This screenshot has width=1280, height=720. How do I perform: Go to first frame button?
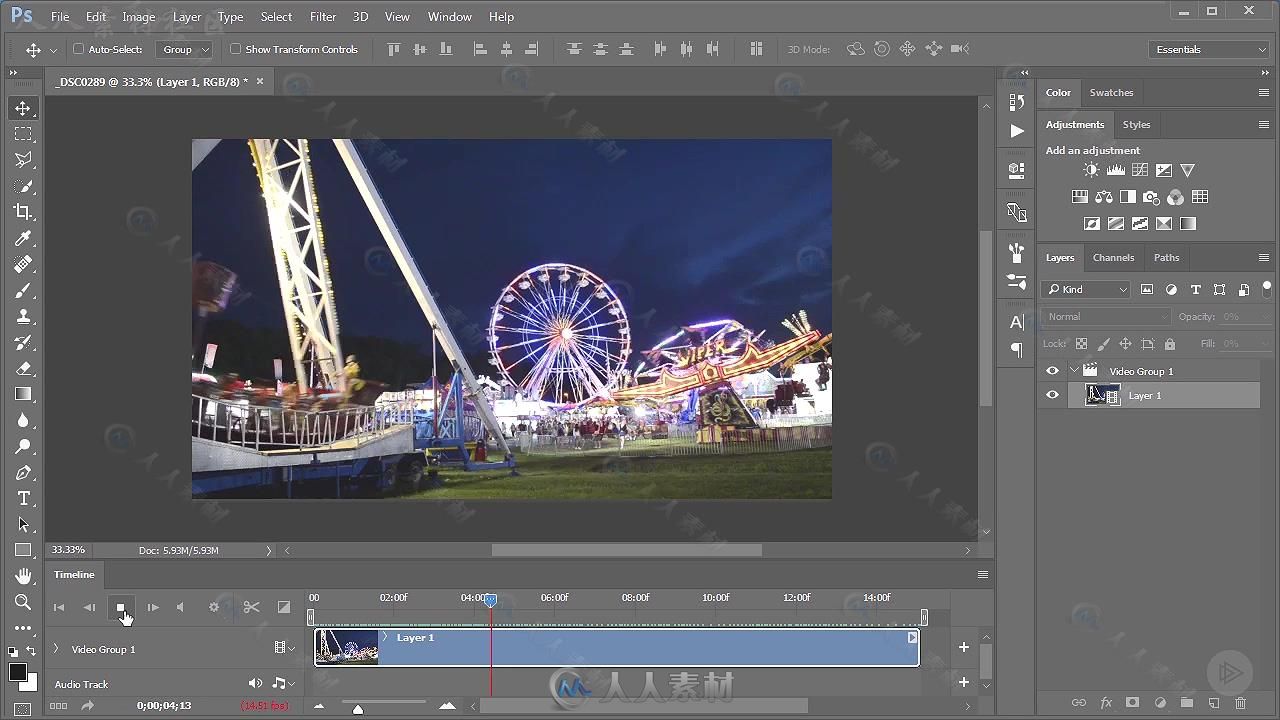[58, 607]
